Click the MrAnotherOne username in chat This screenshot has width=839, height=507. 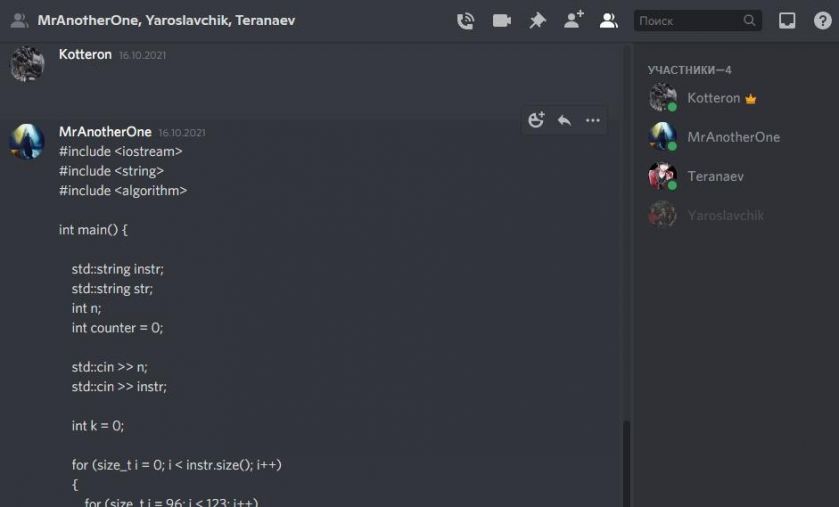[x=105, y=132]
